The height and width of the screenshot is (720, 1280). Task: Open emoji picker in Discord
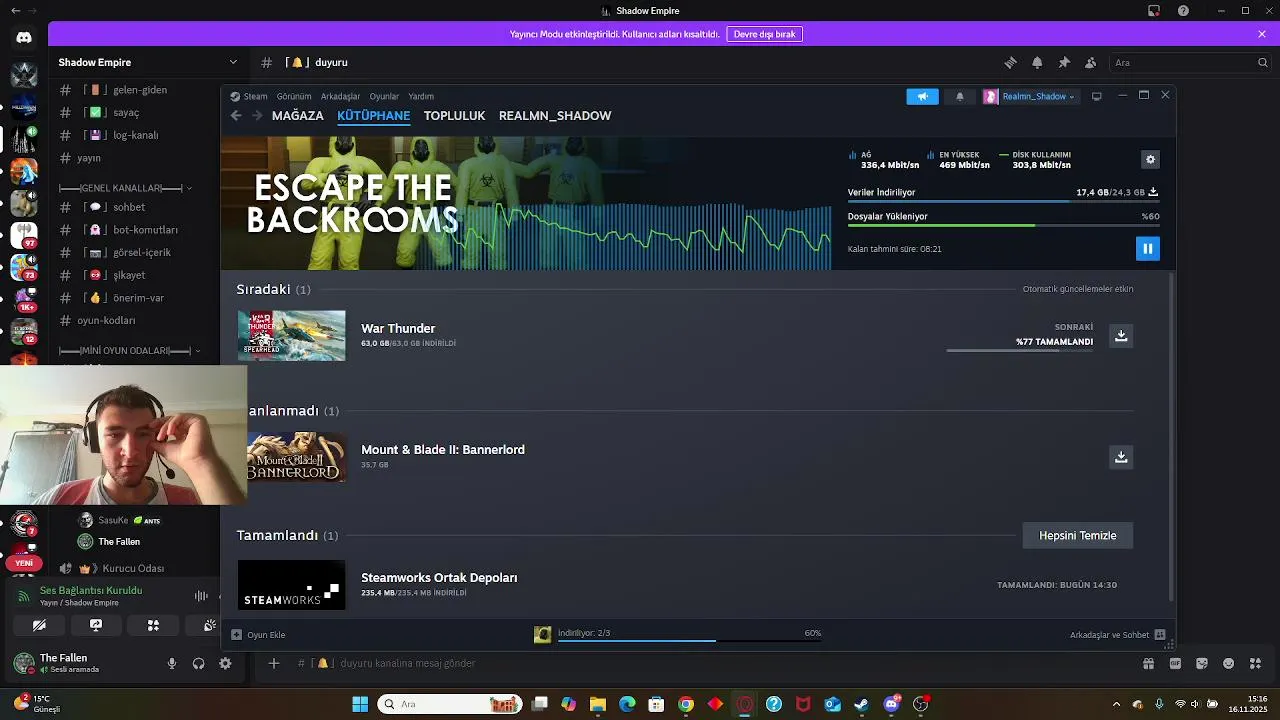click(x=1229, y=663)
